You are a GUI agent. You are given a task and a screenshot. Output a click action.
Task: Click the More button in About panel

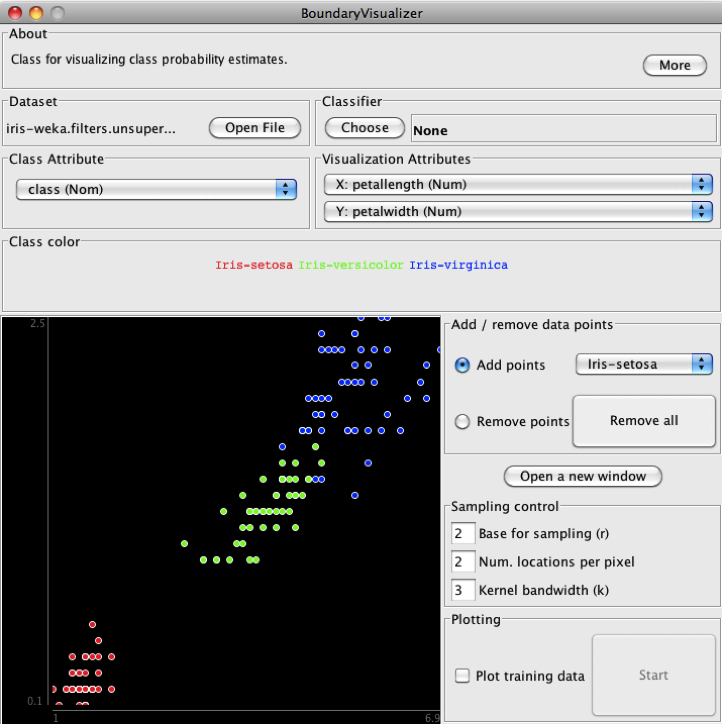coord(674,65)
